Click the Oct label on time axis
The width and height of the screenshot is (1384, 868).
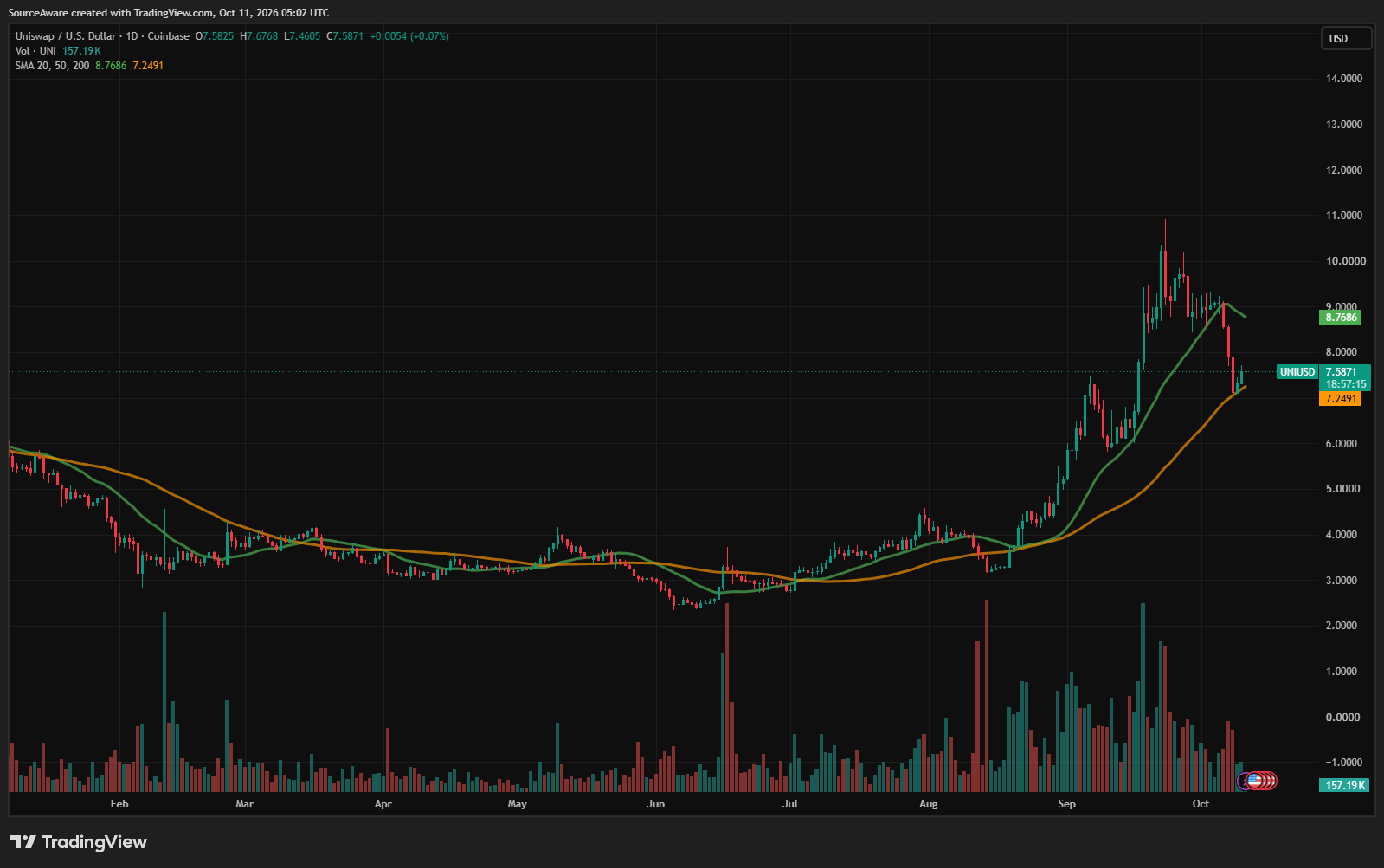click(x=1201, y=804)
